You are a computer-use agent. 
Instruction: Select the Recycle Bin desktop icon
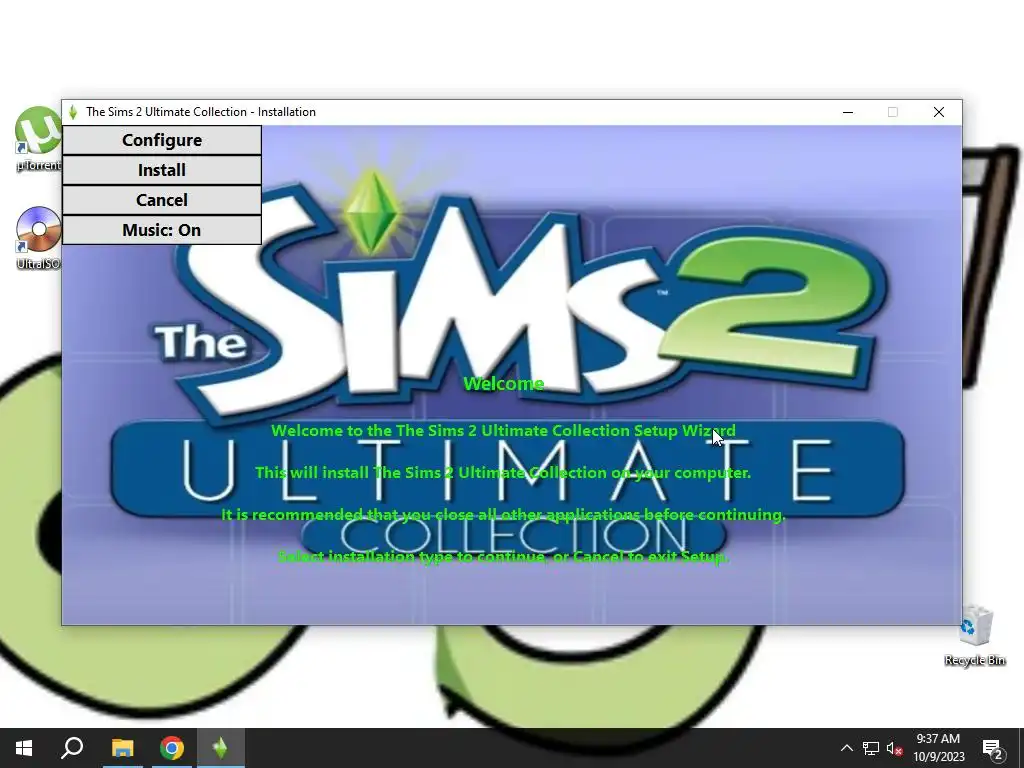pyautogui.click(x=975, y=636)
